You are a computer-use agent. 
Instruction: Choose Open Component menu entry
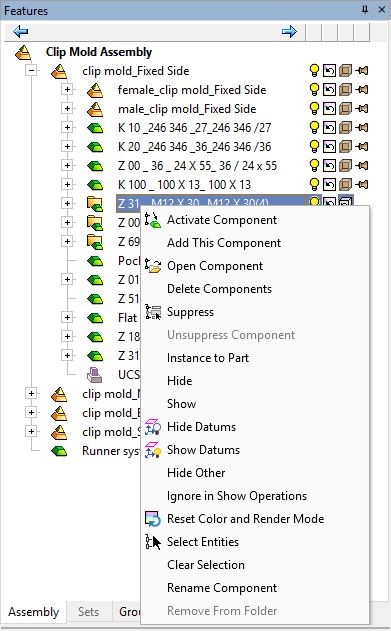click(215, 266)
